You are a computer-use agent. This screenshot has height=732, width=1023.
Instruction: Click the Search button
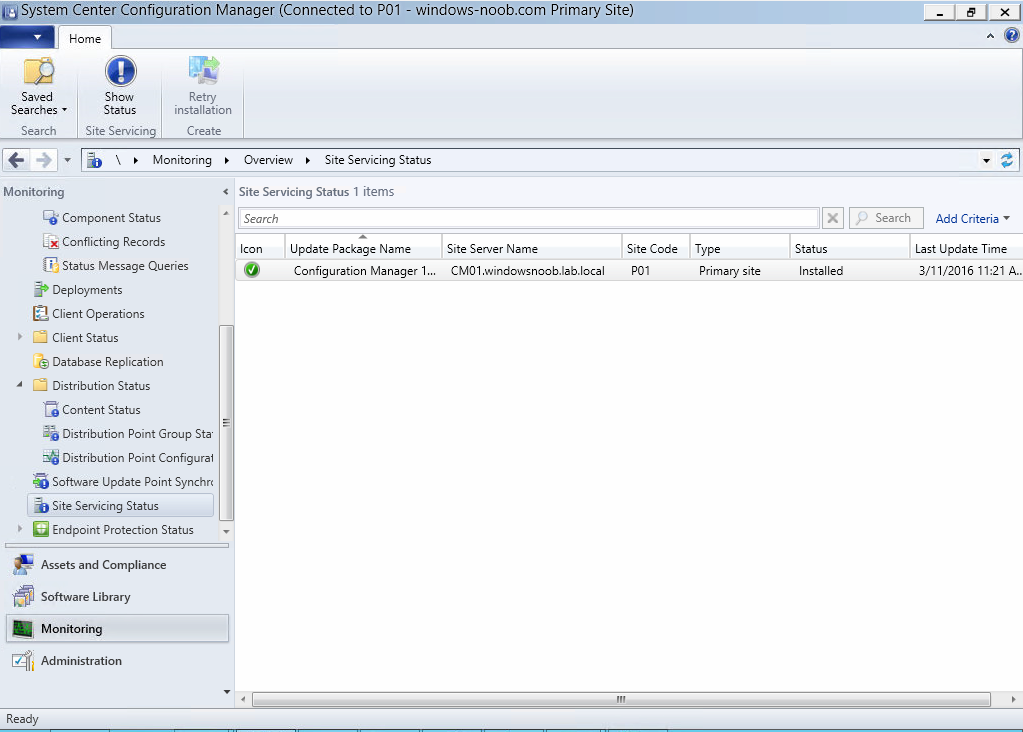tap(886, 218)
